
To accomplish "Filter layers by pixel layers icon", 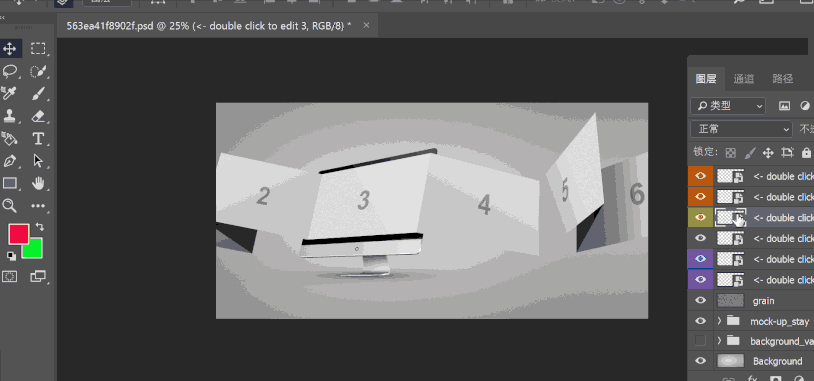I will (x=784, y=106).
